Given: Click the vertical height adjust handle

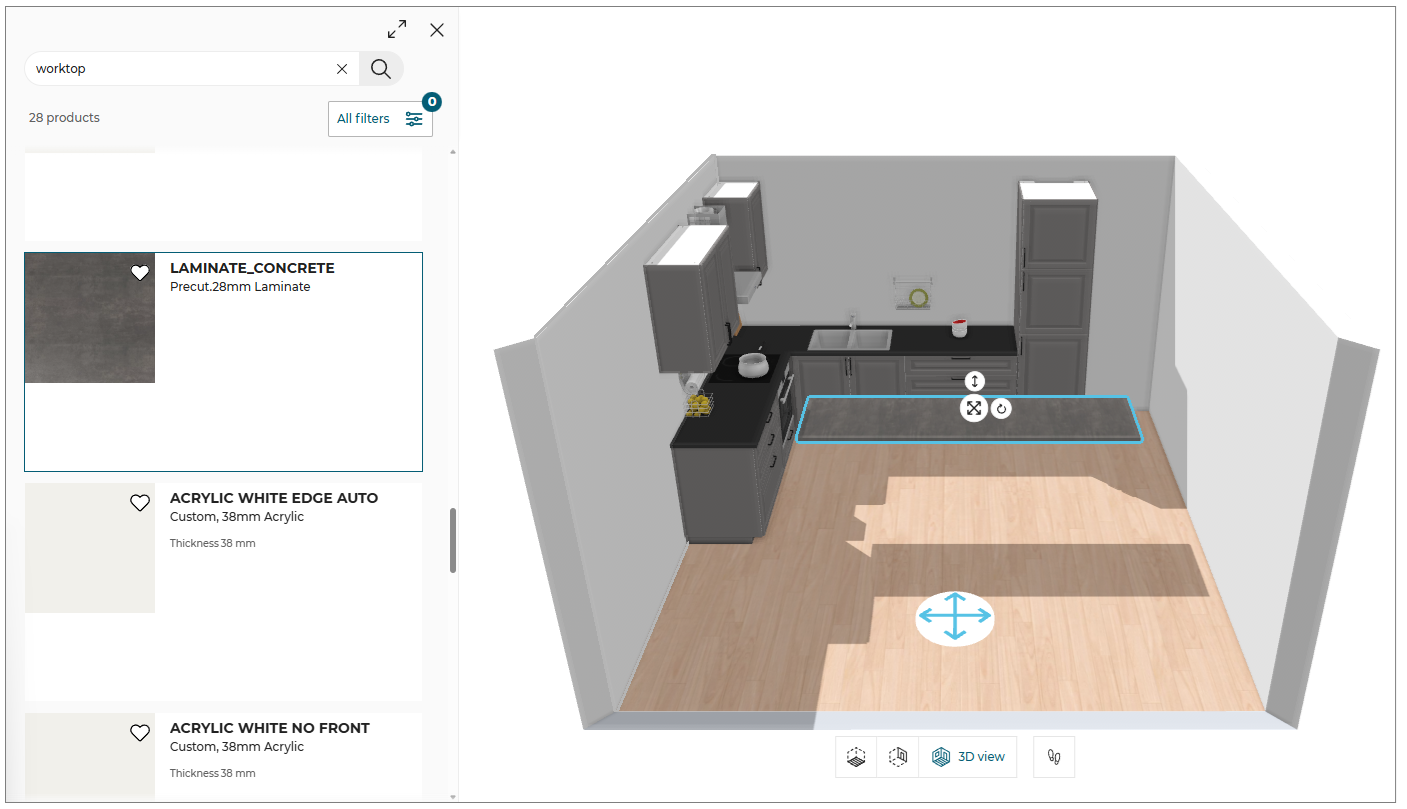Looking at the screenshot, I should point(975,381).
